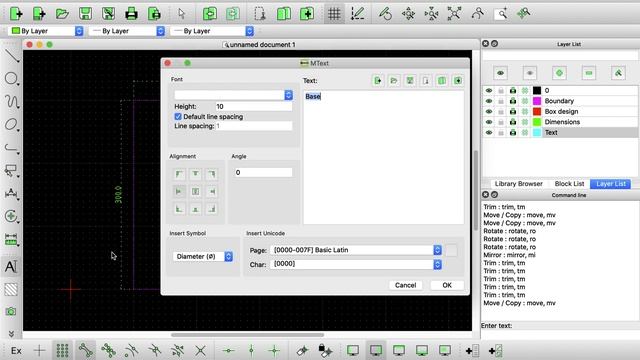Image resolution: width=640 pixels, height=360 pixels.
Task: Select the Insert Image camera tool
Action: coord(11,311)
